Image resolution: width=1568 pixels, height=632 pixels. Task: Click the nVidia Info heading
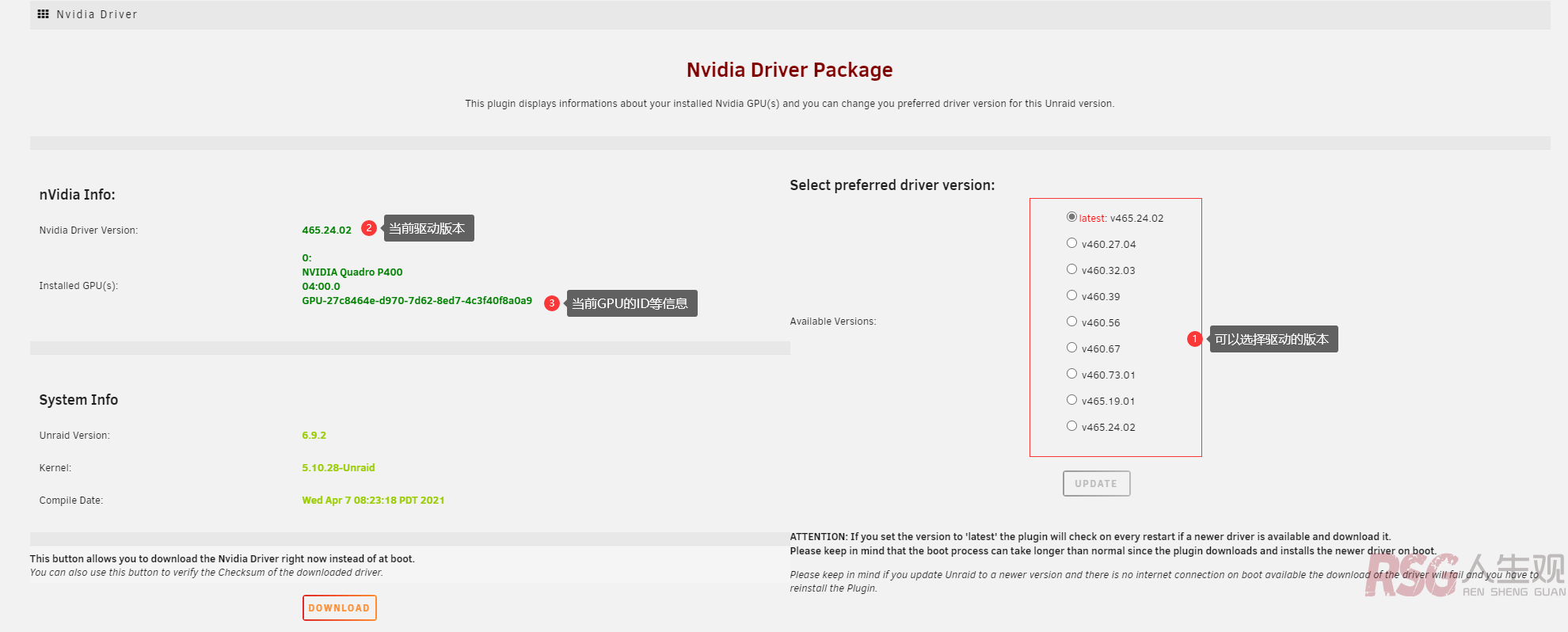click(x=77, y=195)
